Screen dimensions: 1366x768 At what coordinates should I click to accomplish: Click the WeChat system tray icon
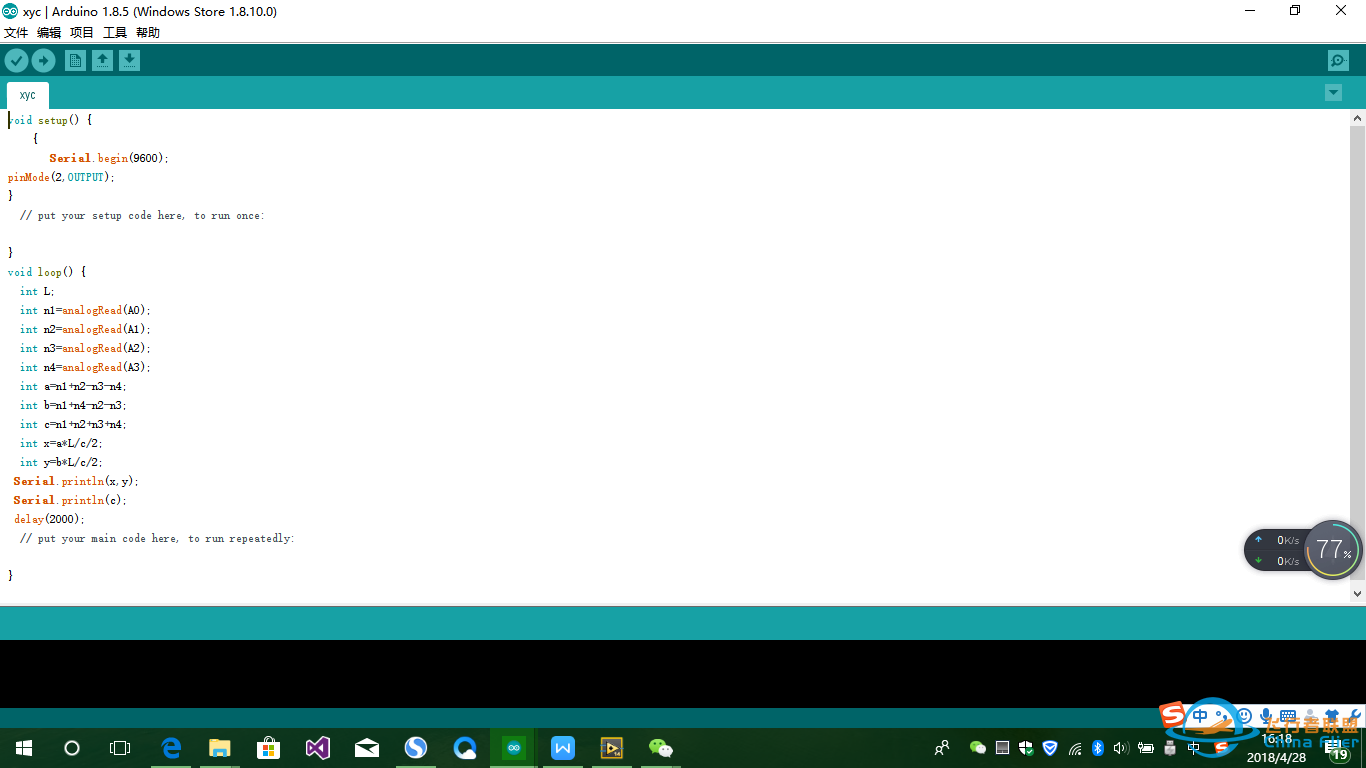coord(978,748)
